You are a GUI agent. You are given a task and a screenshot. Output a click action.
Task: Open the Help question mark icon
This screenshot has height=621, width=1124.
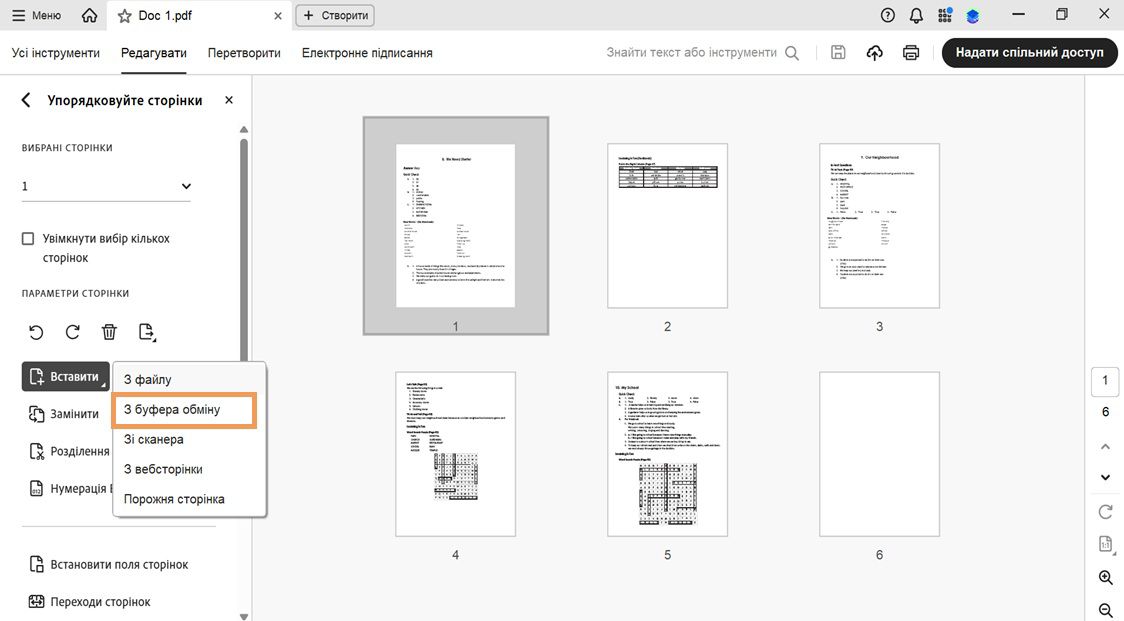(x=887, y=15)
